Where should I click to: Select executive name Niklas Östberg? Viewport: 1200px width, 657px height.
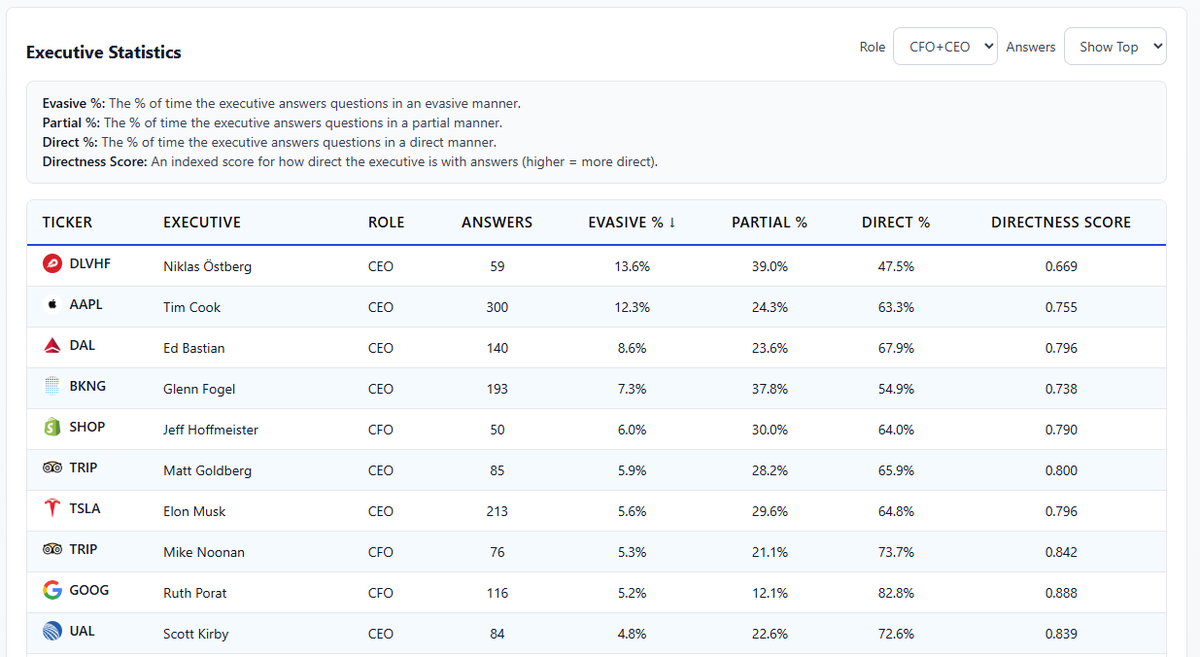[x=207, y=266]
